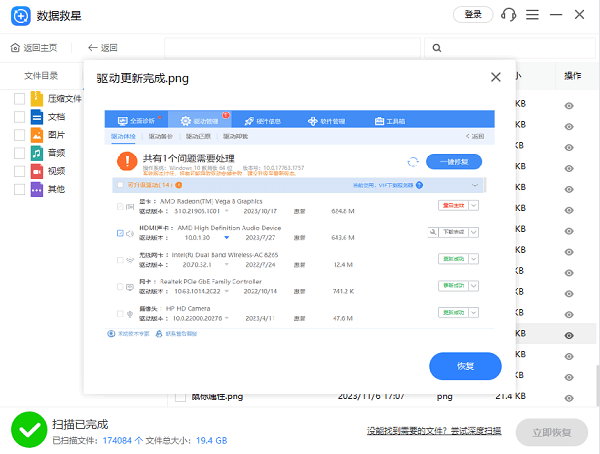This screenshot has height=454, width=600.
Task: Click the home icon beside 返回主页
Action: click(x=16, y=48)
